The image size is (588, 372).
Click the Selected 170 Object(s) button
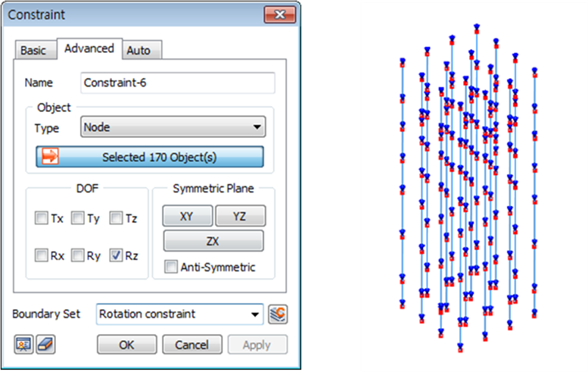click(x=150, y=157)
